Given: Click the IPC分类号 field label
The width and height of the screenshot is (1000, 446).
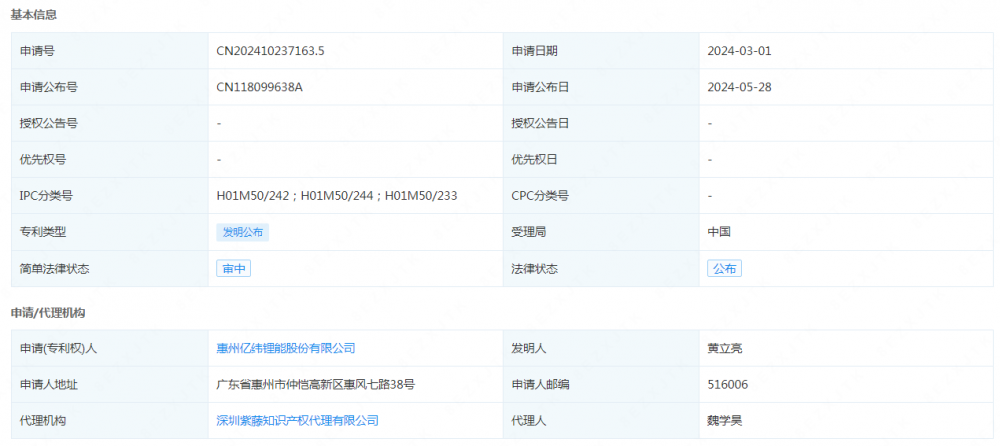Looking at the screenshot, I should 46,196.
